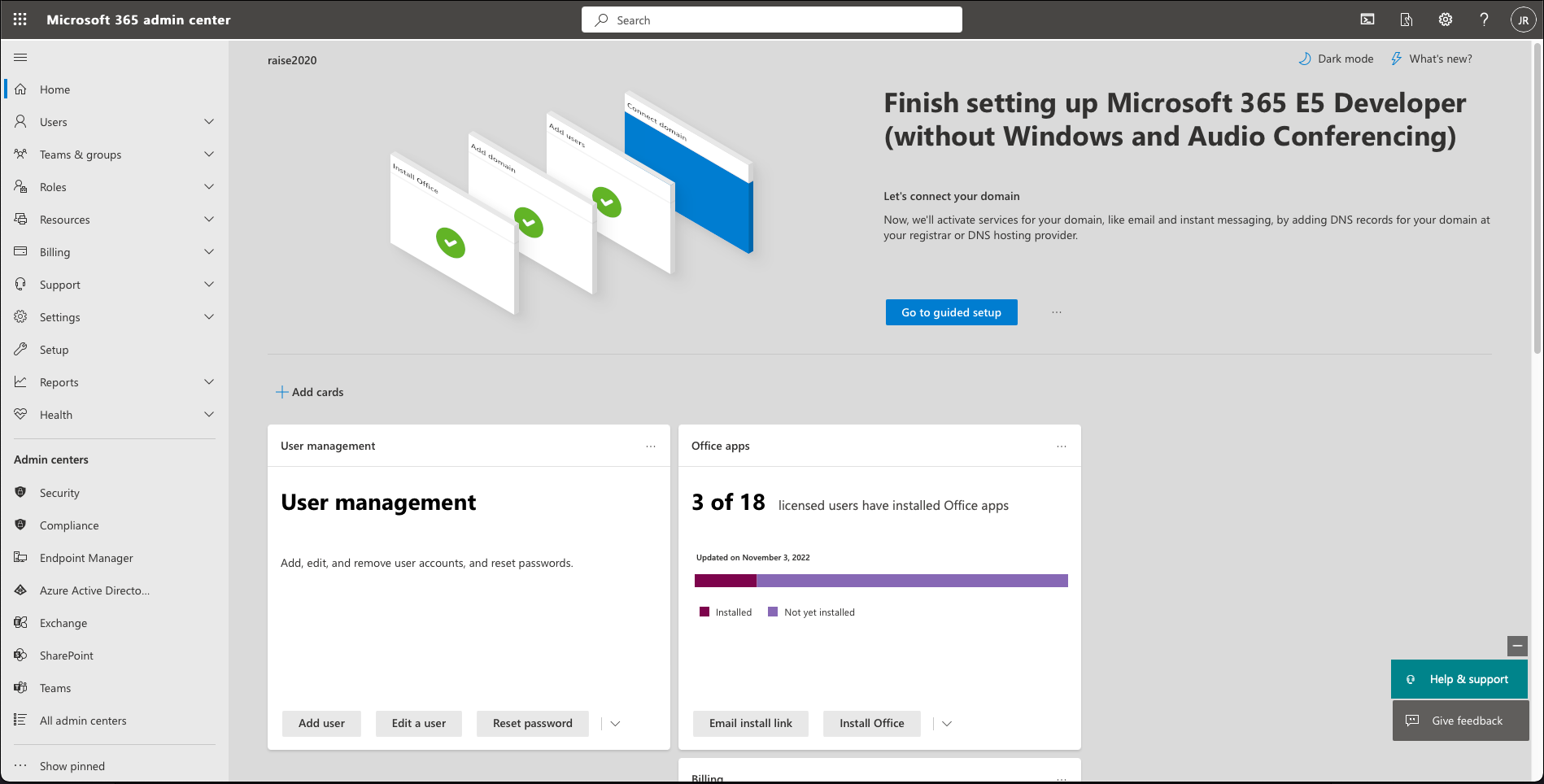Viewport: 1544px width, 784px height.
Task: Open User management card more options
Action: 651,446
